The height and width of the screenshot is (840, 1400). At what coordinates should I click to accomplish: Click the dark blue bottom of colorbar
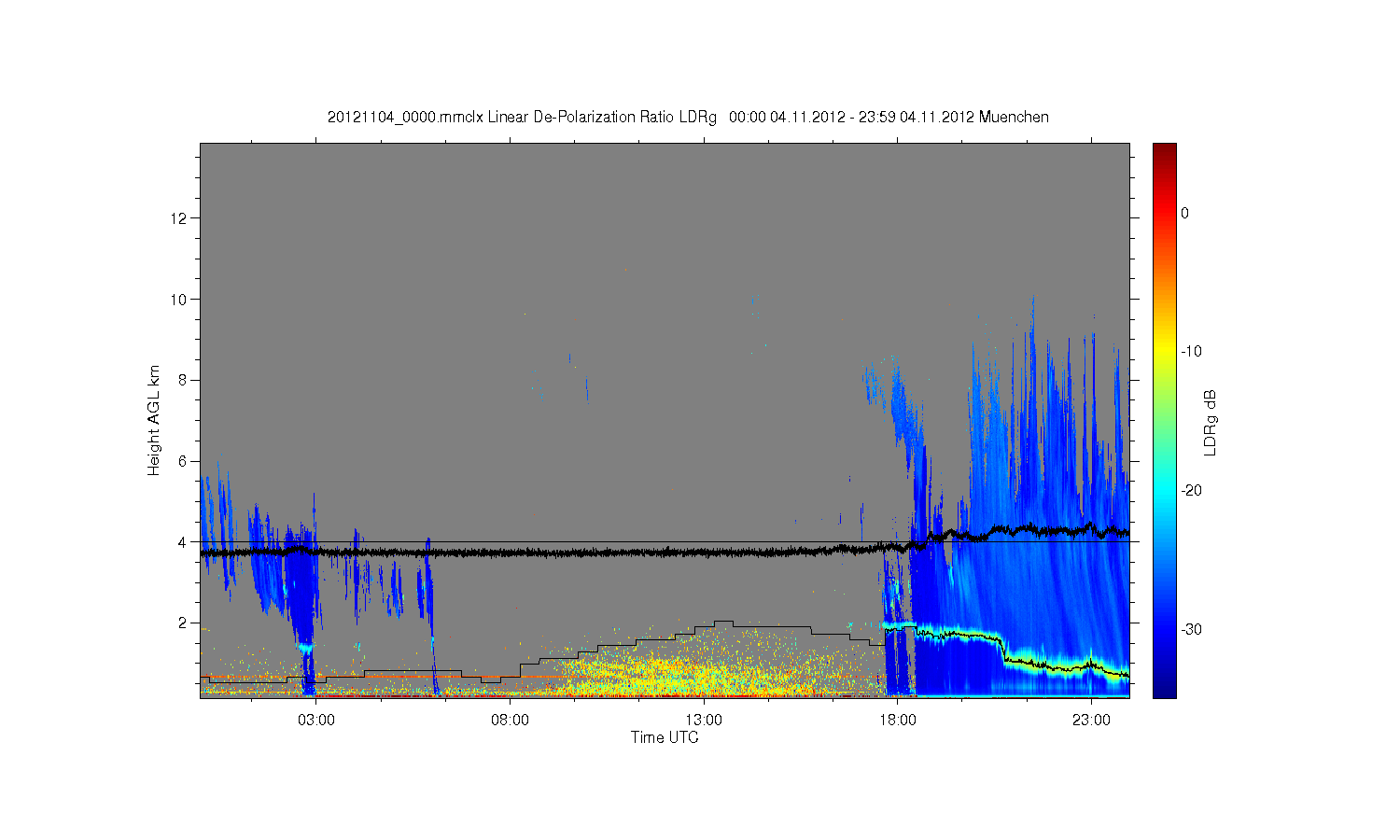point(1165,689)
